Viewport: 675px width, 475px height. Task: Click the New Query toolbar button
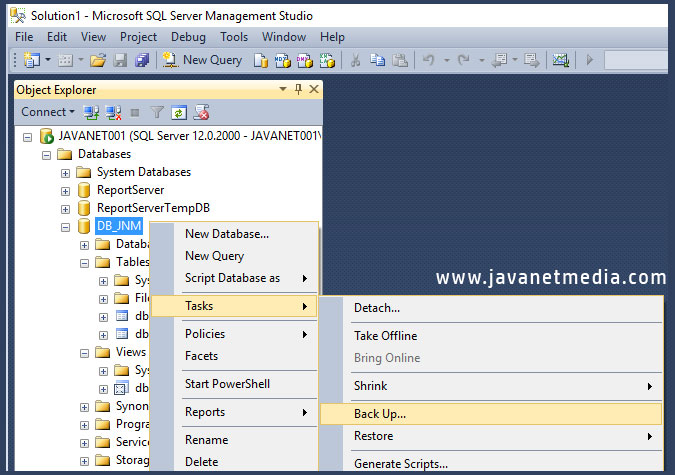pos(202,60)
